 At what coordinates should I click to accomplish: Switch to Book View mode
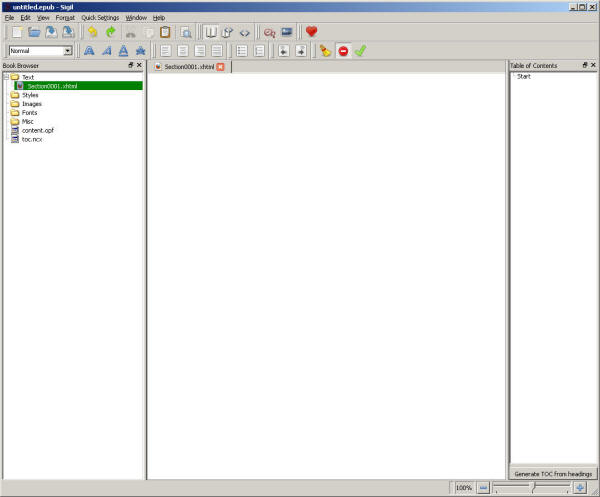click(211, 33)
